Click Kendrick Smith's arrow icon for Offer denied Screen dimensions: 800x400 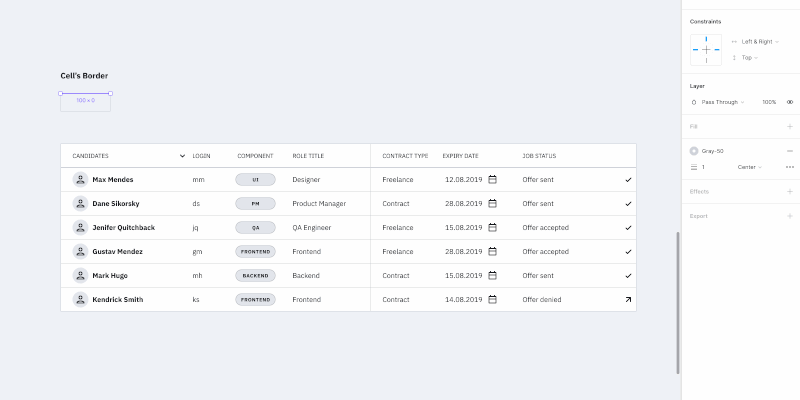pos(628,299)
